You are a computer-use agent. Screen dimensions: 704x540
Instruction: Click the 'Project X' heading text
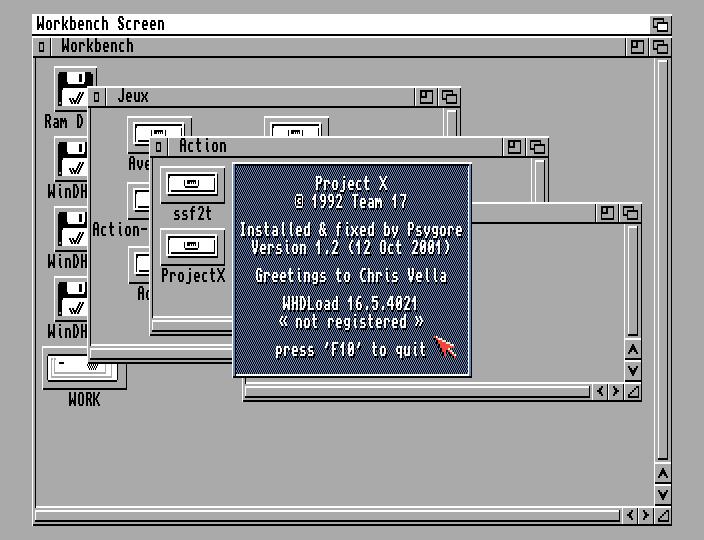point(351,184)
